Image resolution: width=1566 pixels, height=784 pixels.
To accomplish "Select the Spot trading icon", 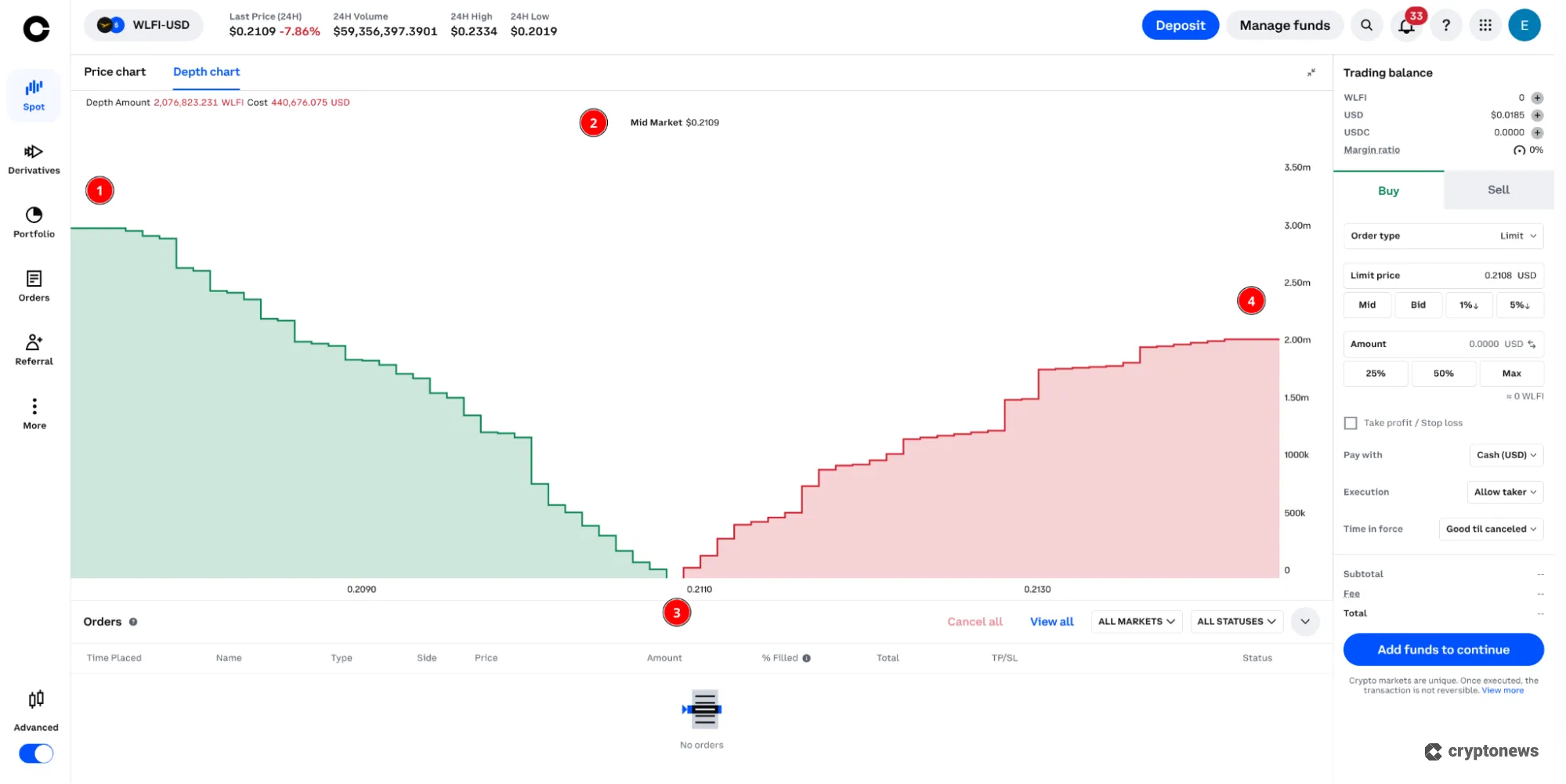I will click(34, 89).
